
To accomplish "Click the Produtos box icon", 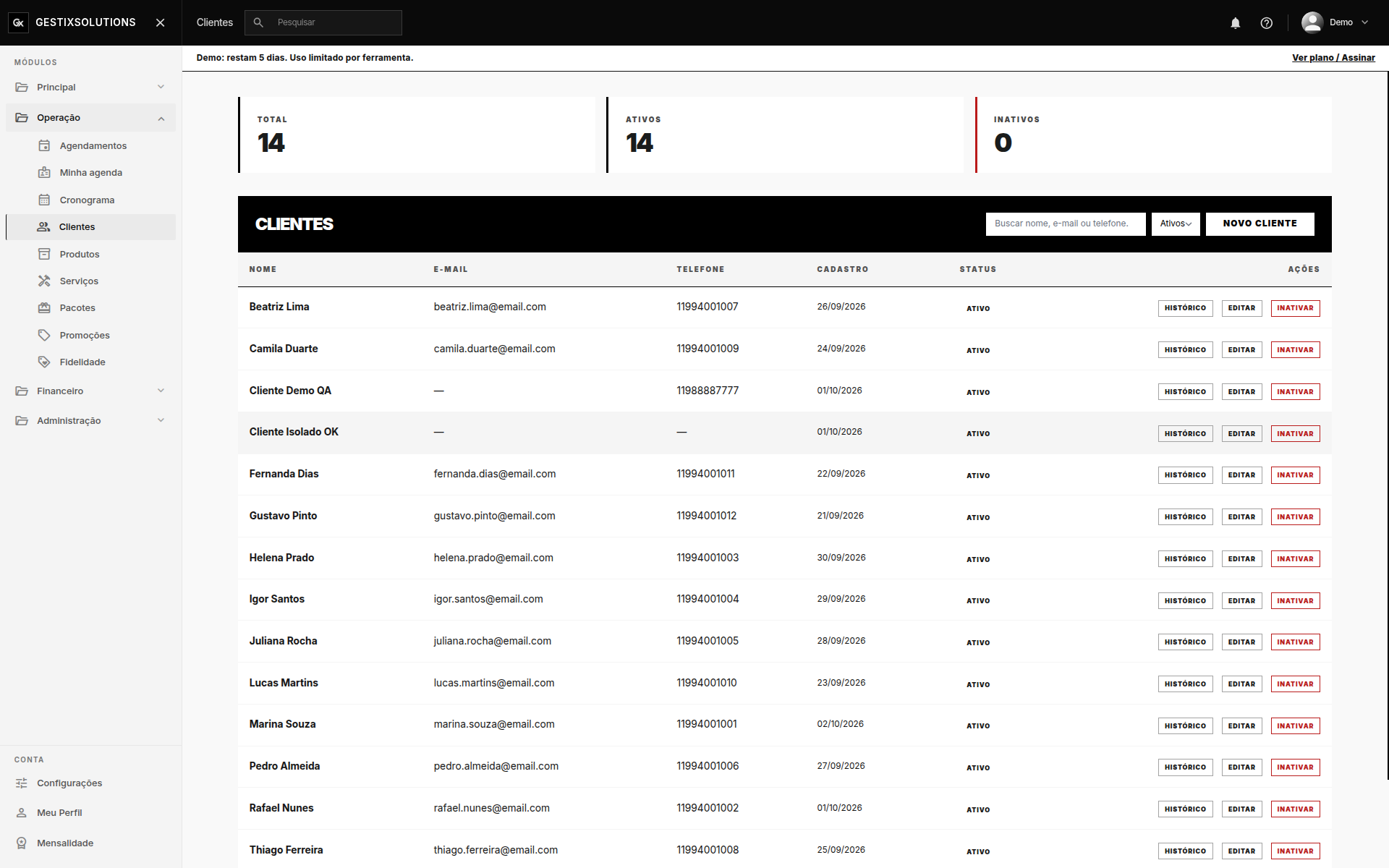I will [44, 254].
